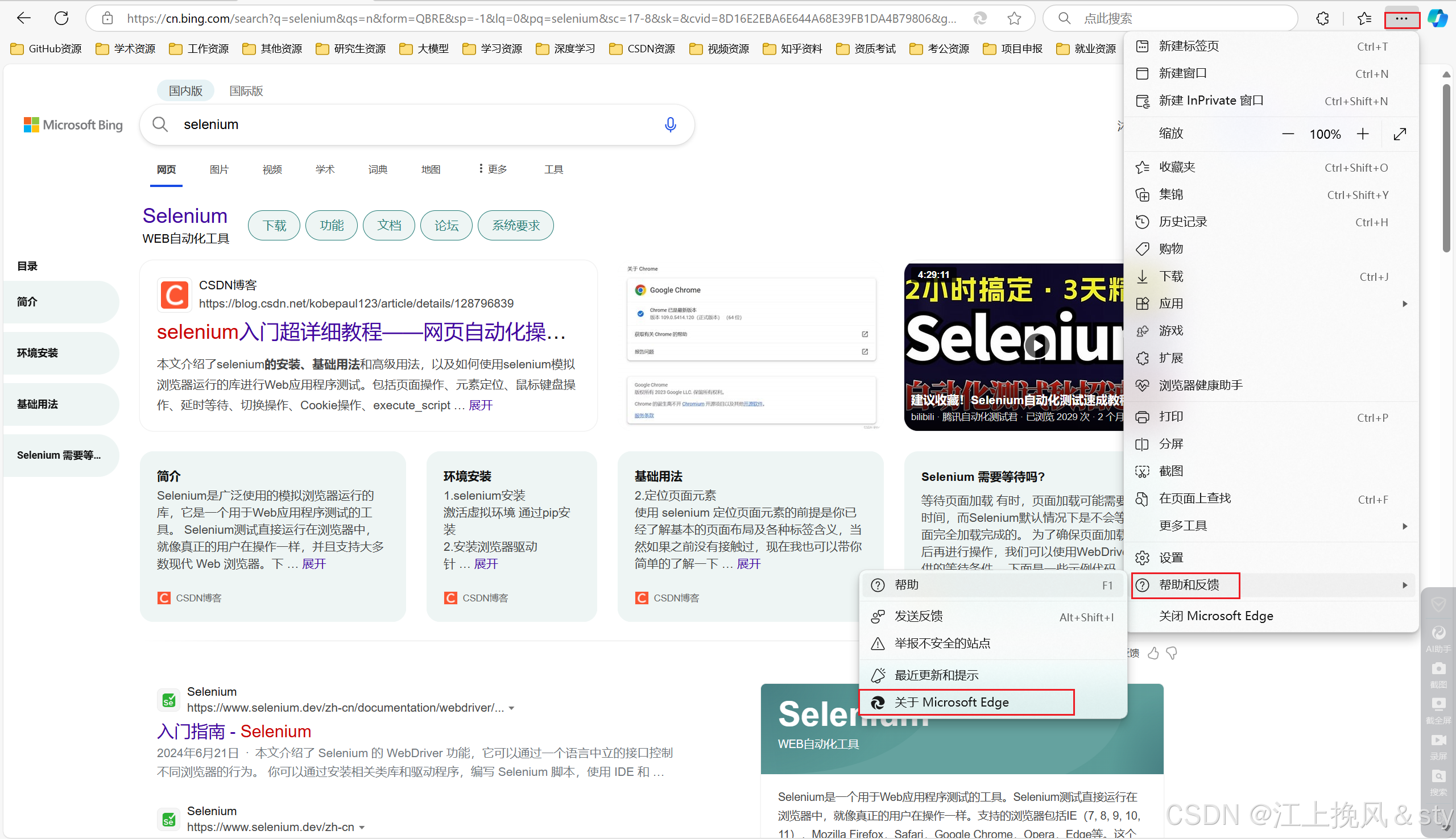The width and height of the screenshot is (1456, 839).
Task: Expand 更多工具 submenu
Action: tap(1271, 526)
